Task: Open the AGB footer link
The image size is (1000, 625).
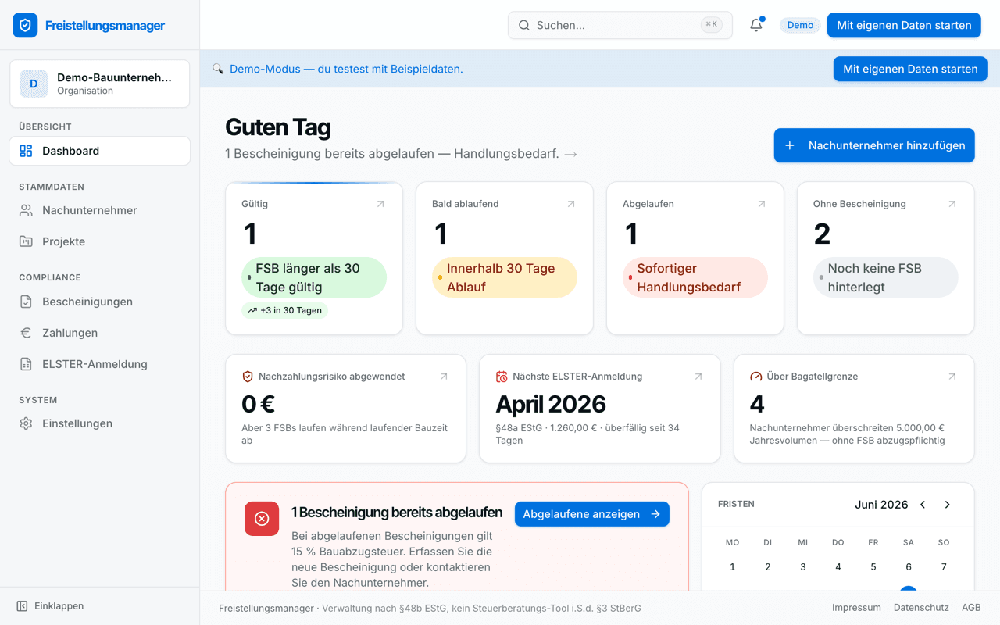Action: (x=971, y=608)
